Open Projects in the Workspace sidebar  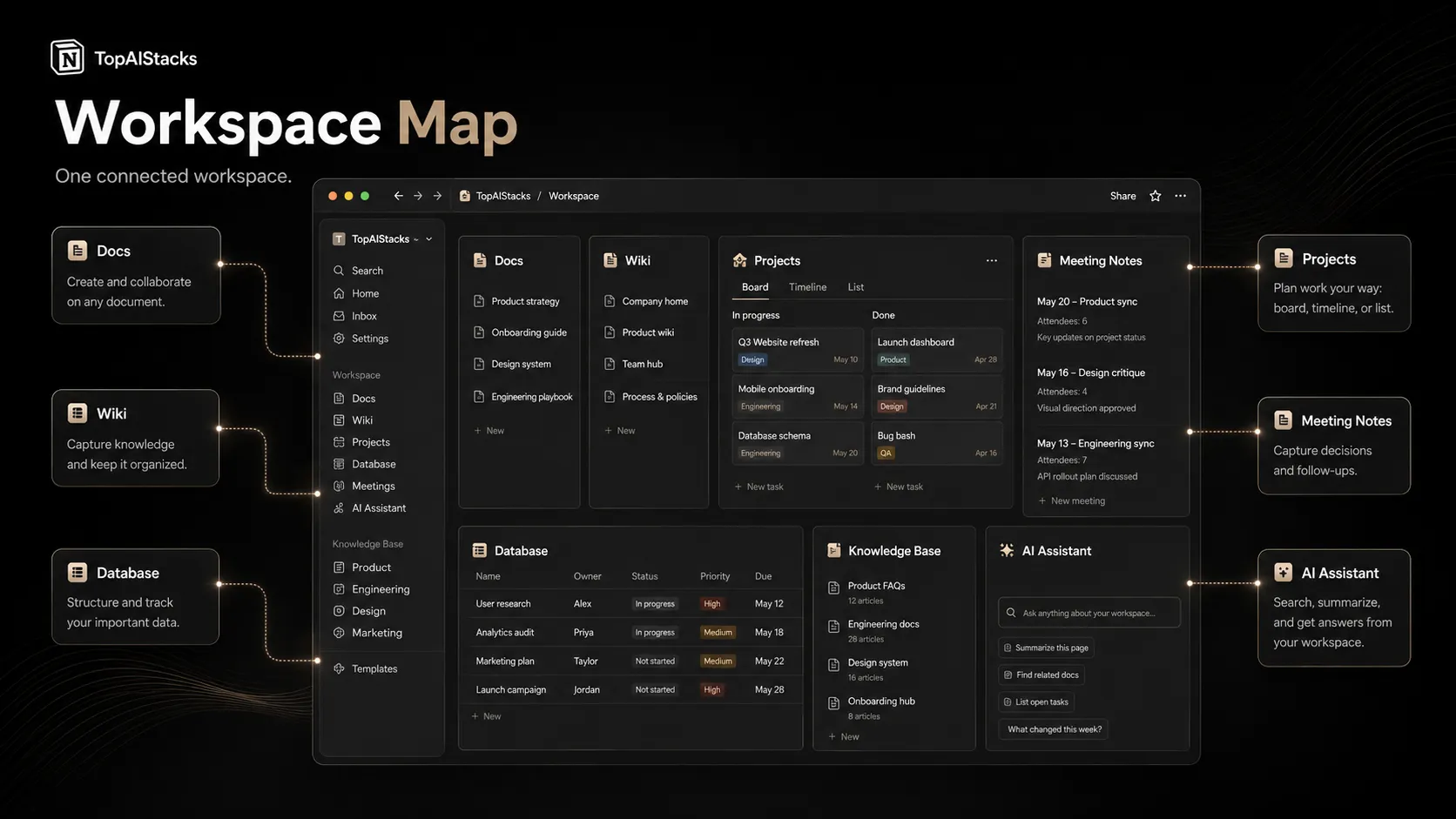[x=371, y=442]
